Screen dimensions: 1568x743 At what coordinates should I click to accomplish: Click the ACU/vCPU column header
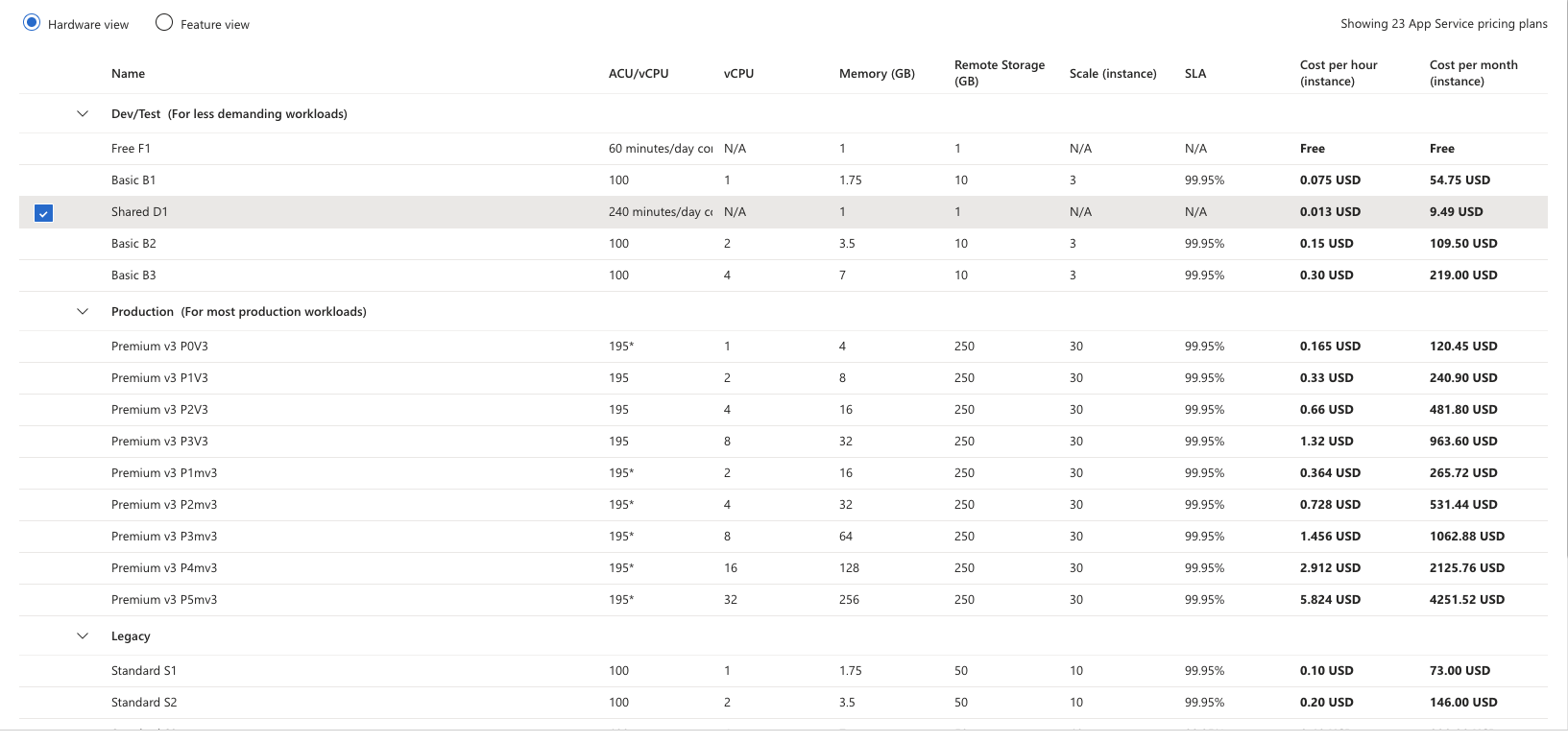(638, 74)
